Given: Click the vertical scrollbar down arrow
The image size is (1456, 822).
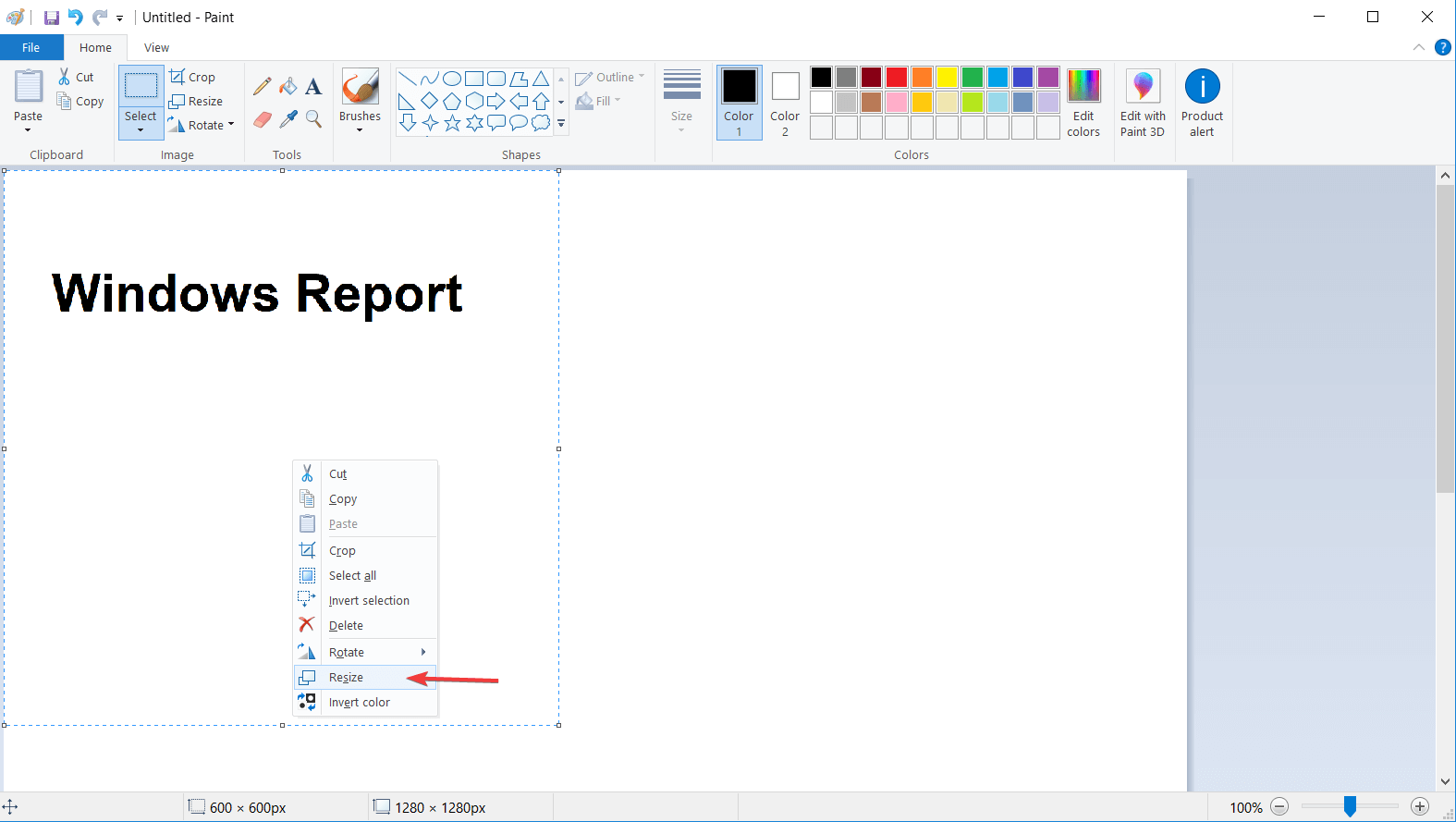Looking at the screenshot, I should pyautogui.click(x=1446, y=782).
